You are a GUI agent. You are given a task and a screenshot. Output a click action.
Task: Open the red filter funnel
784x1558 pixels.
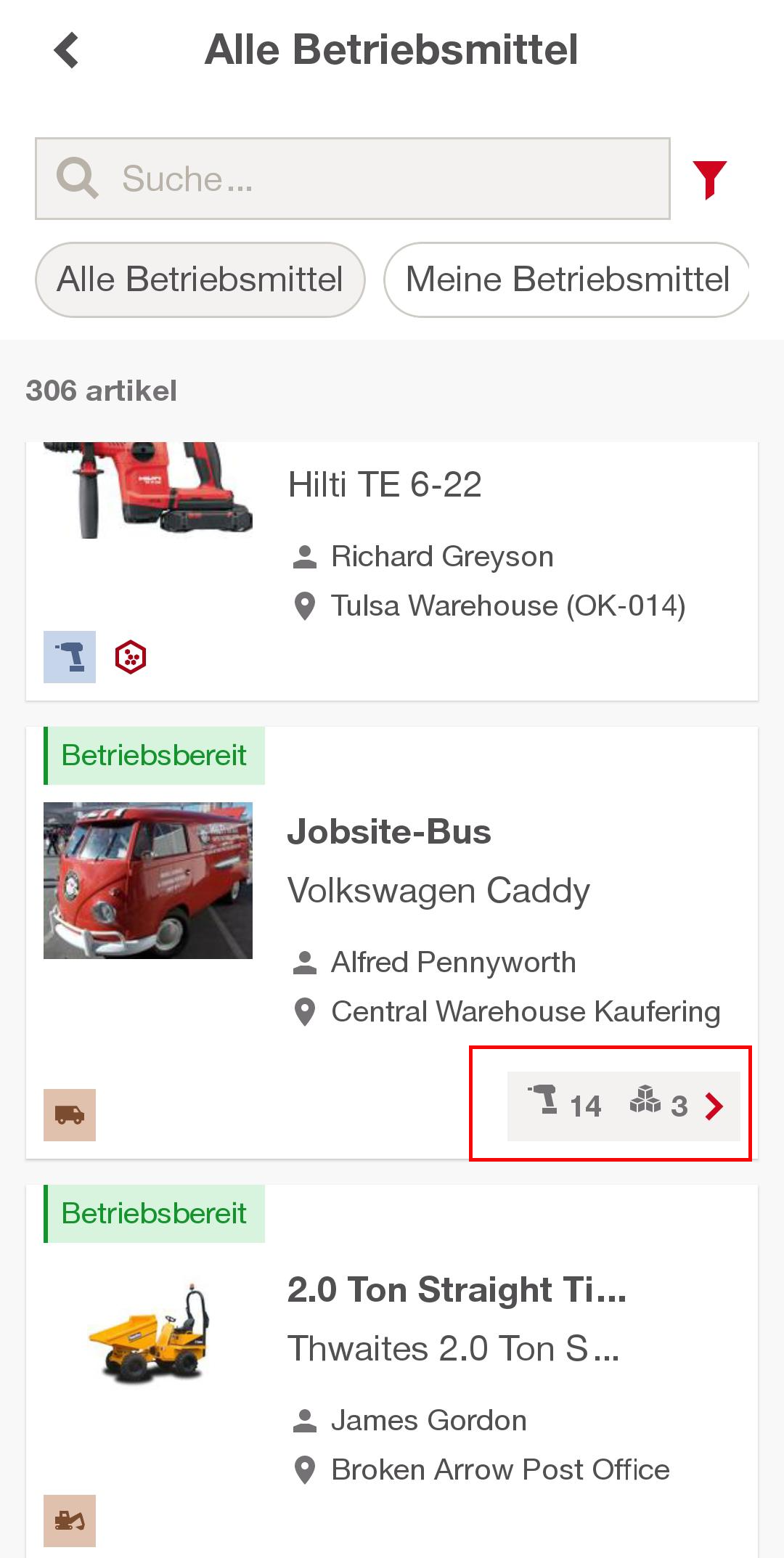pyautogui.click(x=709, y=179)
